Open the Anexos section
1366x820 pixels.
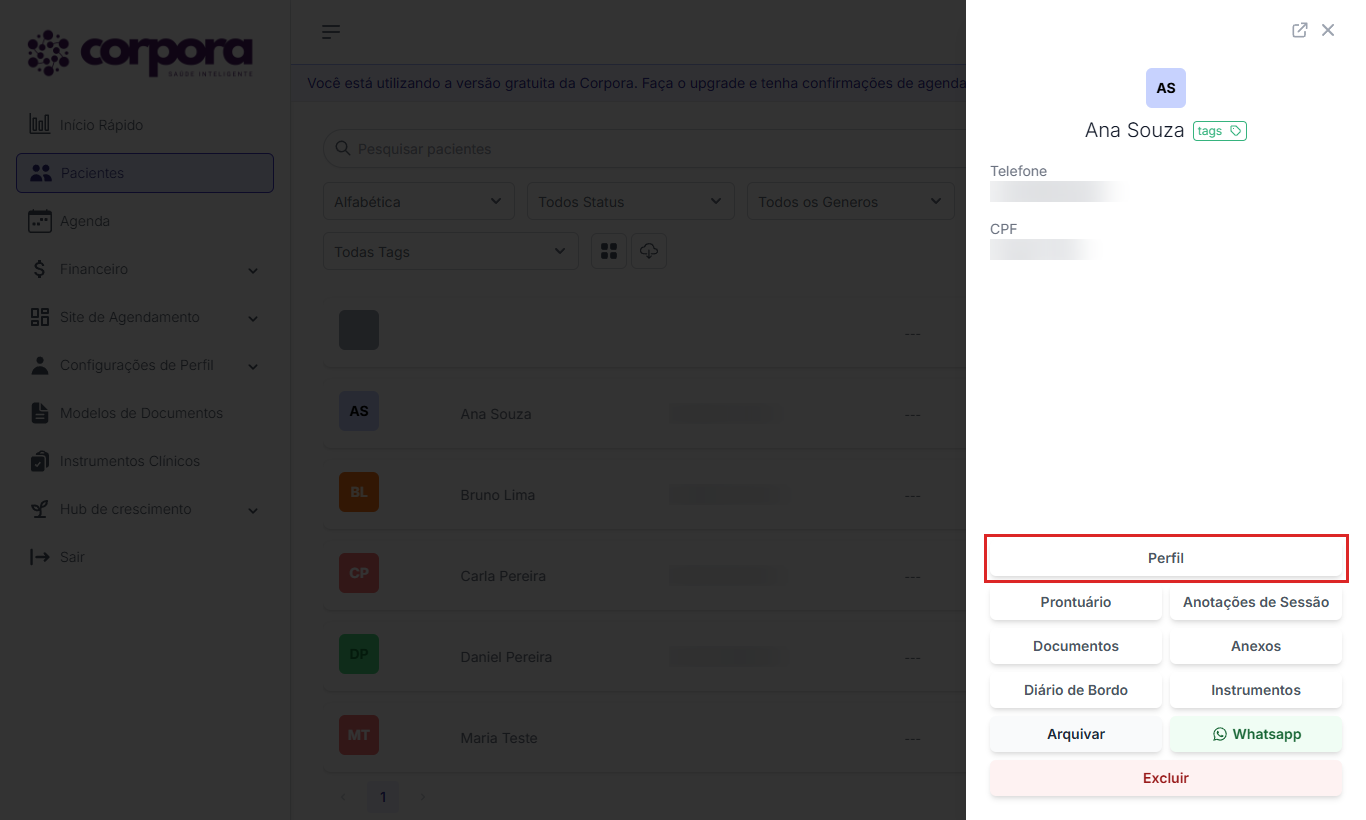[1256, 646]
